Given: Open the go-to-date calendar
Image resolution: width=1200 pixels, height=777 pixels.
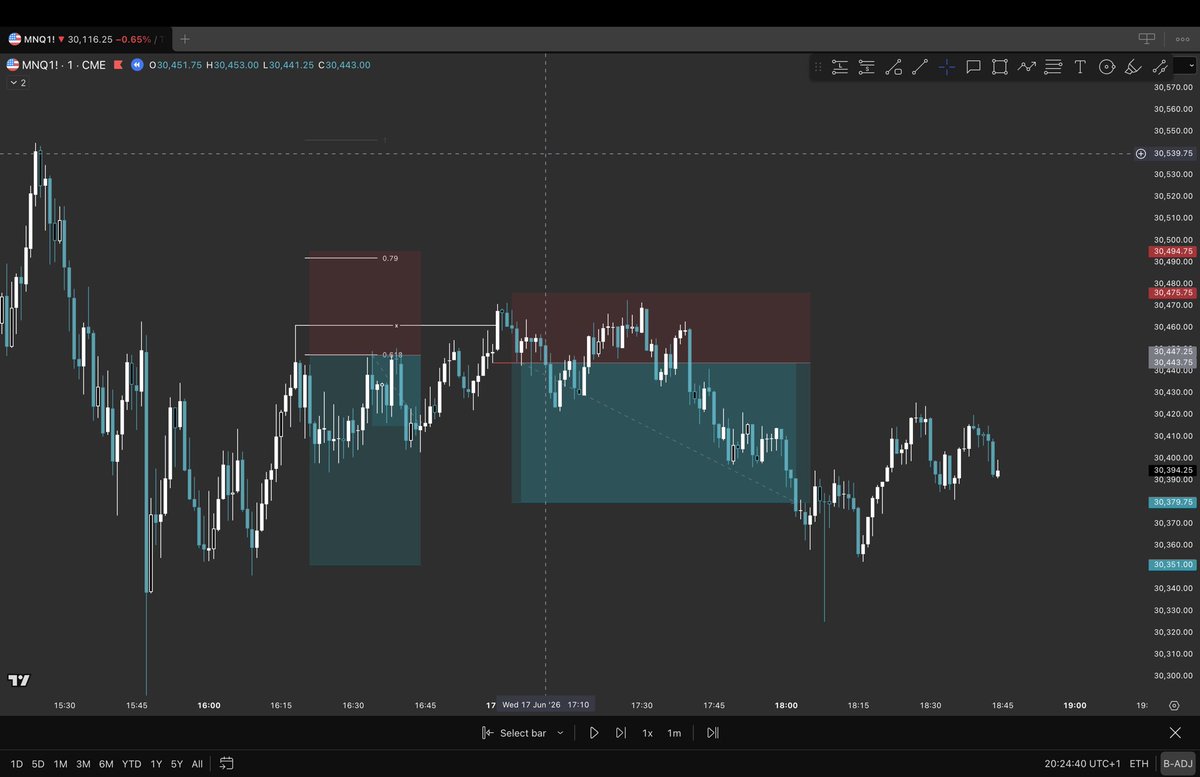Looking at the screenshot, I should (227, 764).
